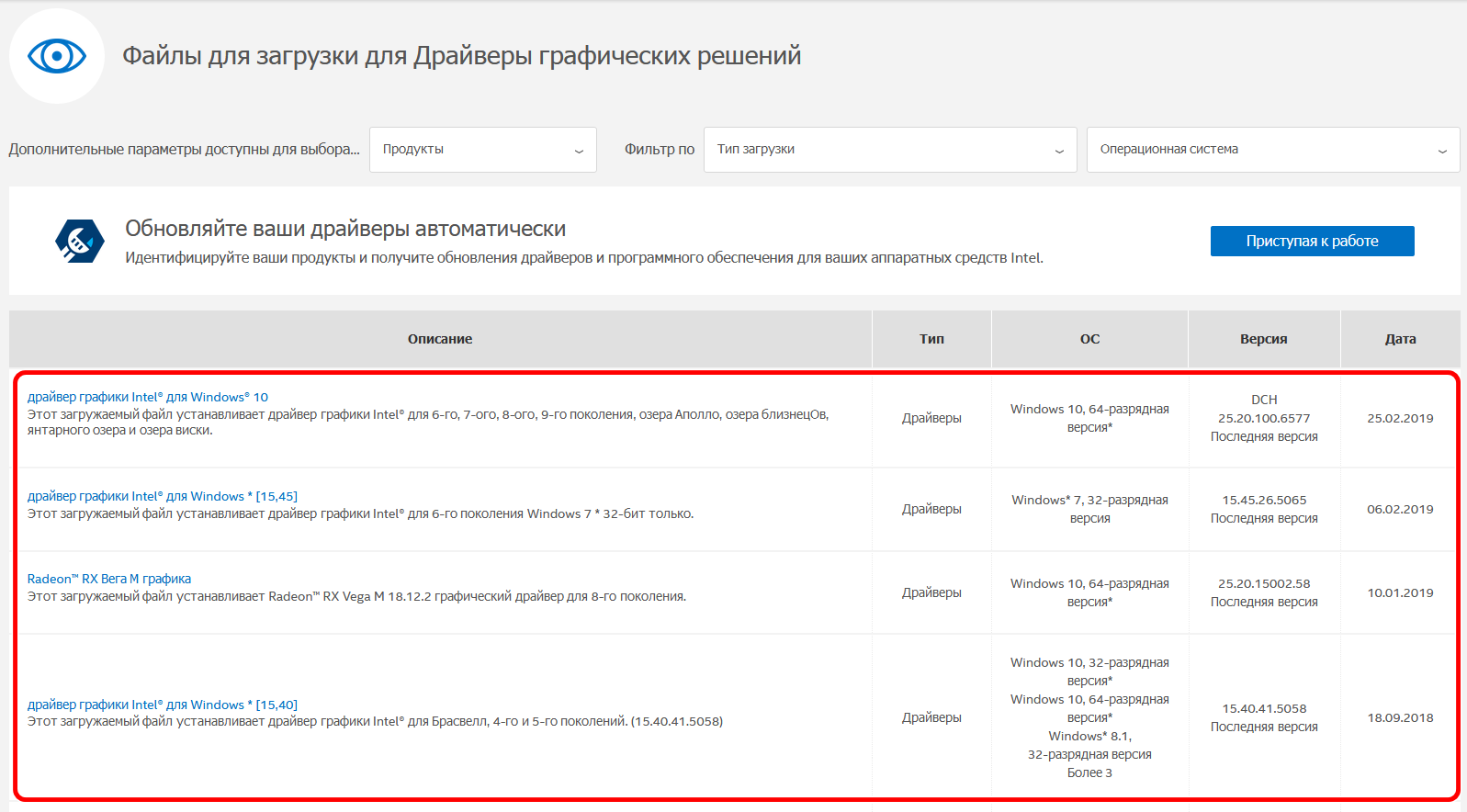Select version text 15.45.26.5065
Screen dimensions: 1467x812
[x=1264, y=500]
